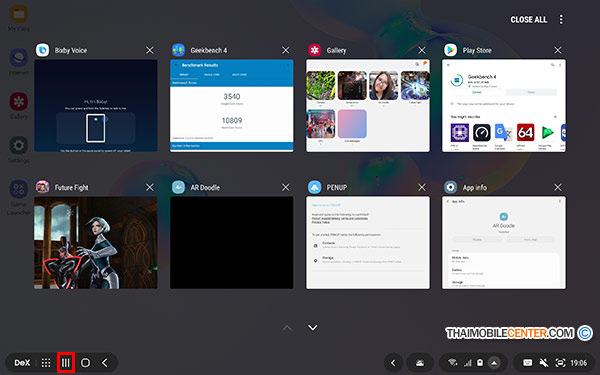Click the App info gear icon
Screen dimensions: 600x375
450,187
